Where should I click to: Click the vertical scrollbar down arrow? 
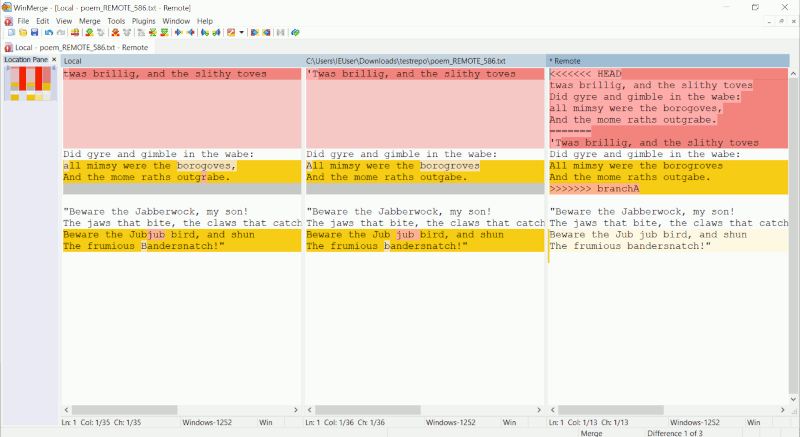coord(793,399)
